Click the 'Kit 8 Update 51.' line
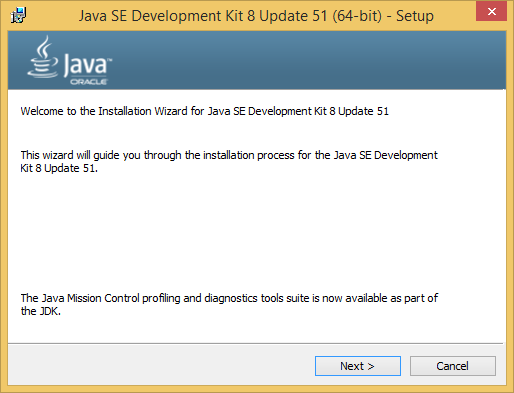This screenshot has width=514, height=393. 59,168
